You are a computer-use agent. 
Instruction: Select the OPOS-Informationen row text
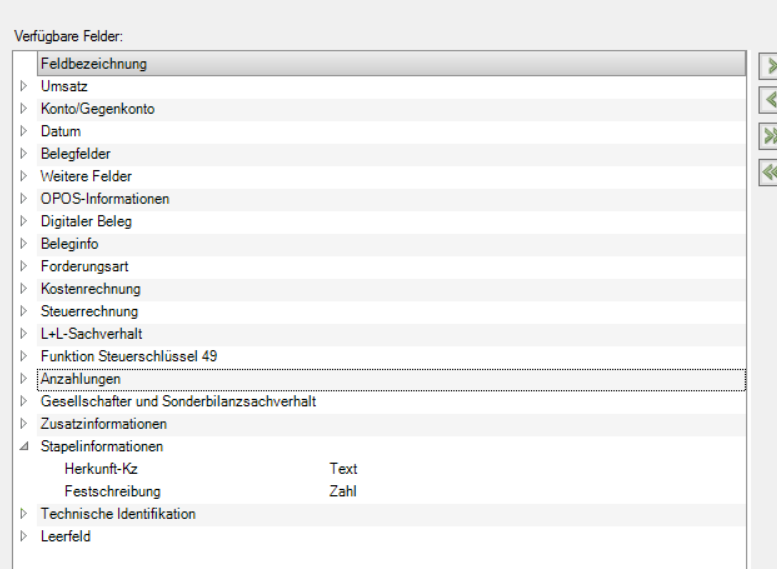point(105,199)
